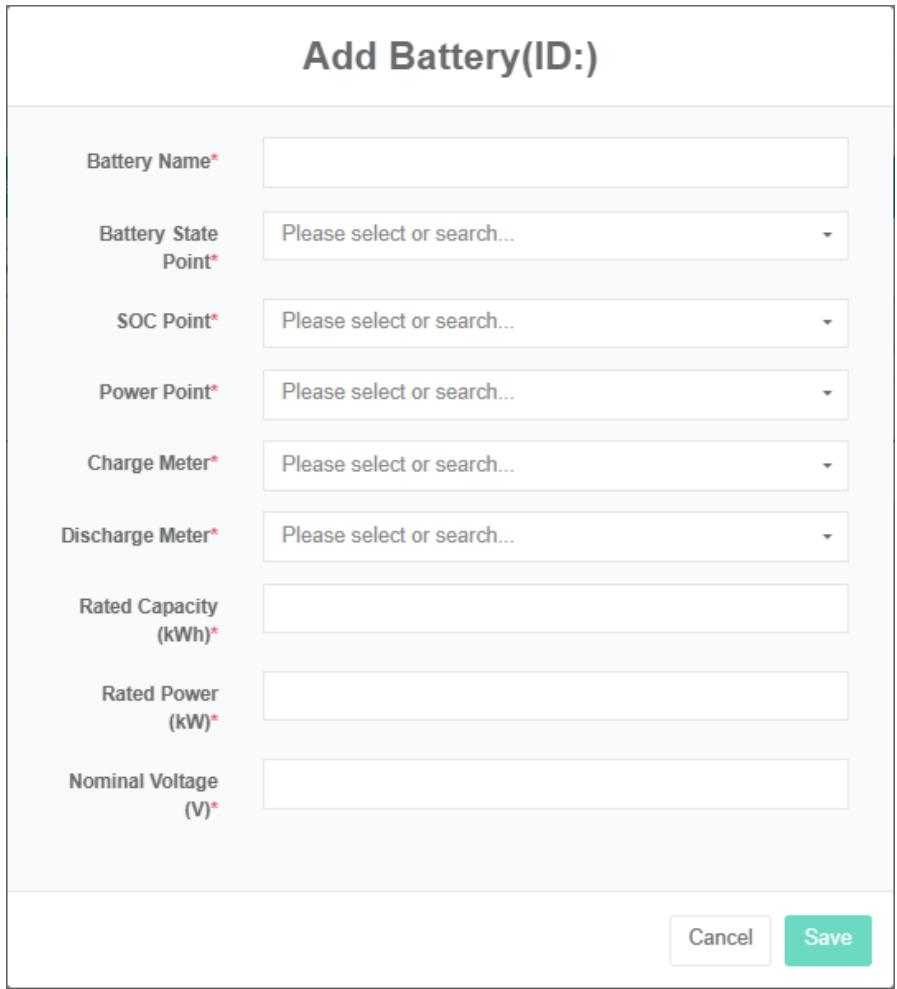Click the Battery Name input field
The image size is (897, 989).
pos(555,163)
